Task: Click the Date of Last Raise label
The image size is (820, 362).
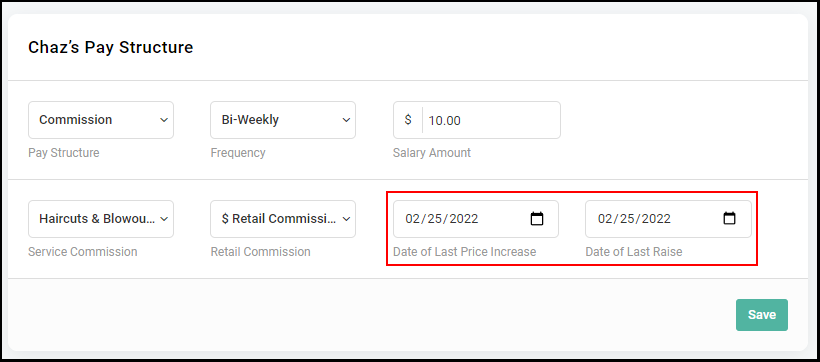Action: pos(634,252)
